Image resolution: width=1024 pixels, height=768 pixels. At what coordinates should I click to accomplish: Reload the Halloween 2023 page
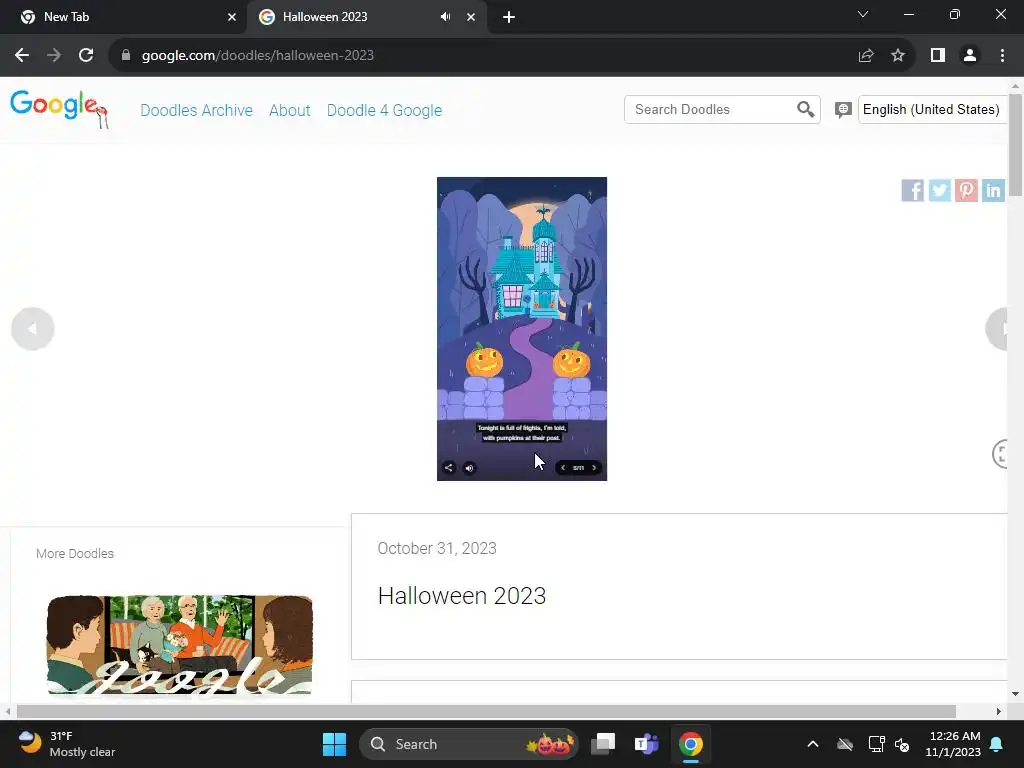[x=86, y=56]
